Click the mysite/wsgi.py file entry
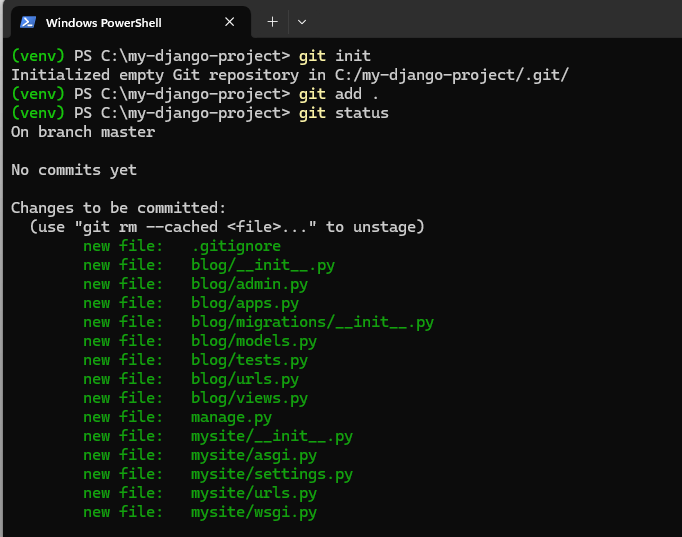Image resolution: width=682 pixels, height=537 pixels. [x=254, y=512]
